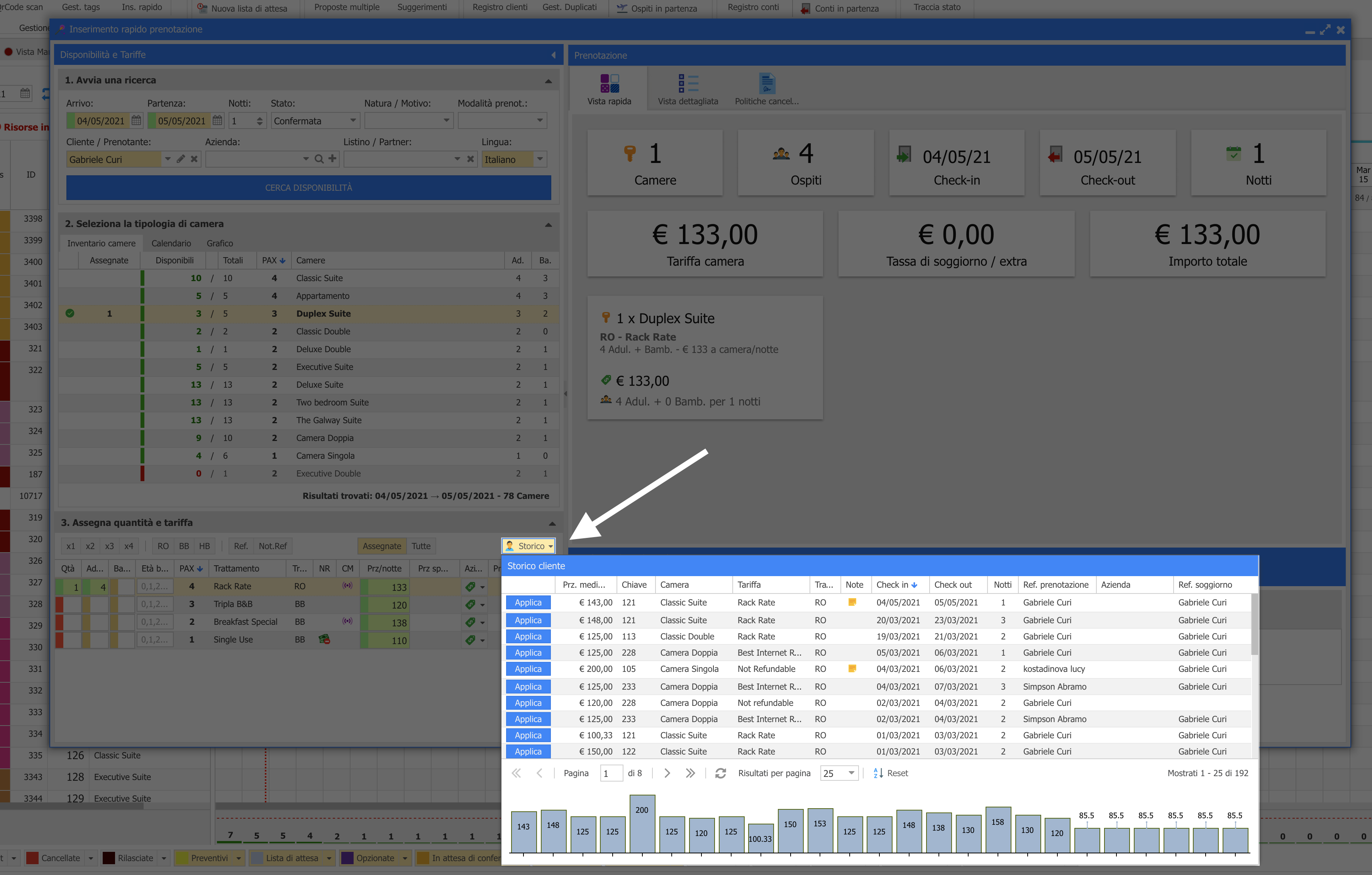This screenshot has height=875, width=1372.
Task: Switch to the Grafico tab
Action: click(219, 243)
